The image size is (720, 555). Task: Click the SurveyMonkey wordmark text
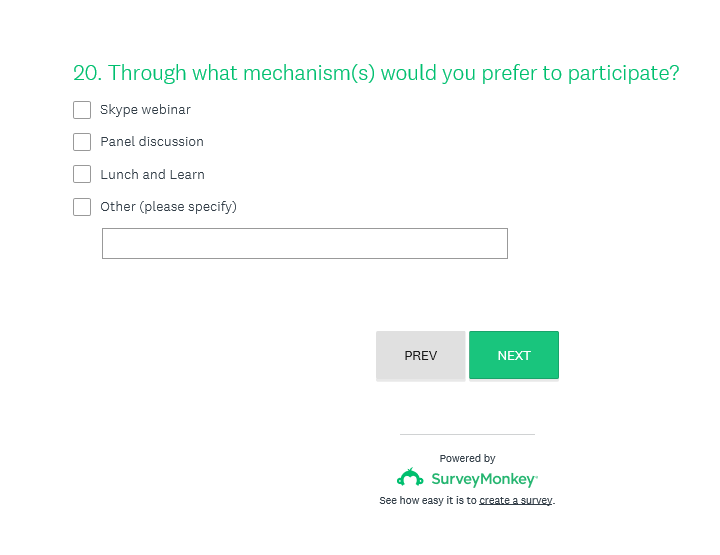coord(484,479)
